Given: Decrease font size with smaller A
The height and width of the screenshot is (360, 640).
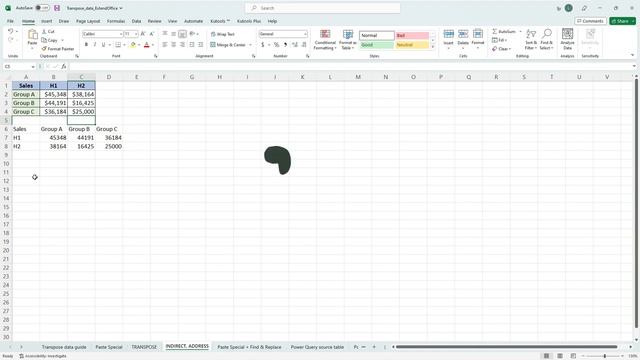Looking at the screenshot, I should (151, 34).
